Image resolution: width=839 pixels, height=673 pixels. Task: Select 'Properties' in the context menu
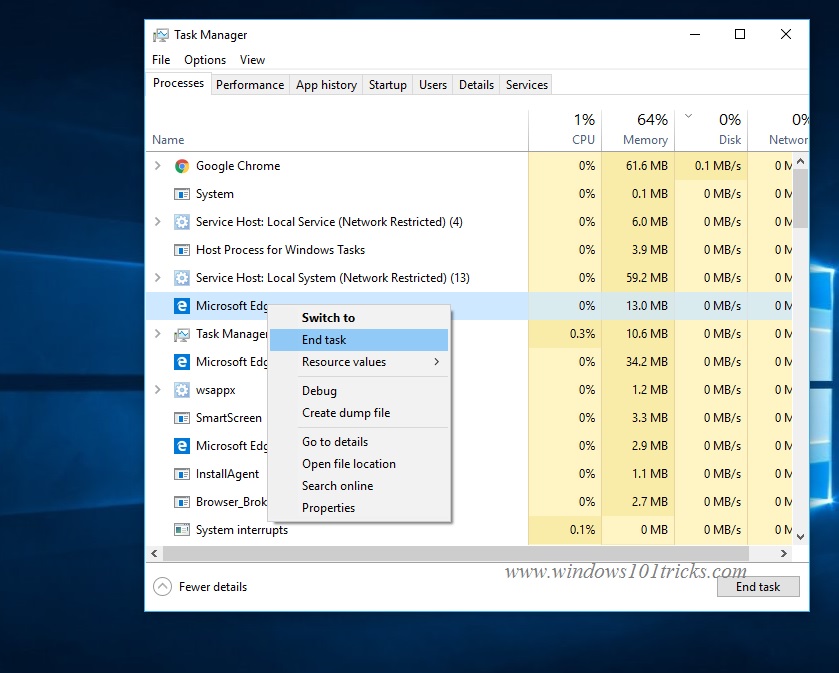pos(328,507)
